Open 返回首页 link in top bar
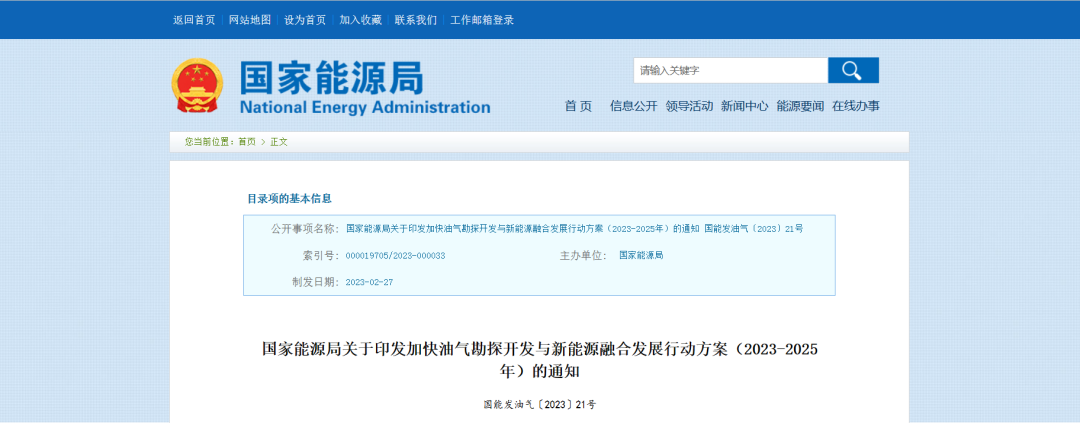 [194, 20]
